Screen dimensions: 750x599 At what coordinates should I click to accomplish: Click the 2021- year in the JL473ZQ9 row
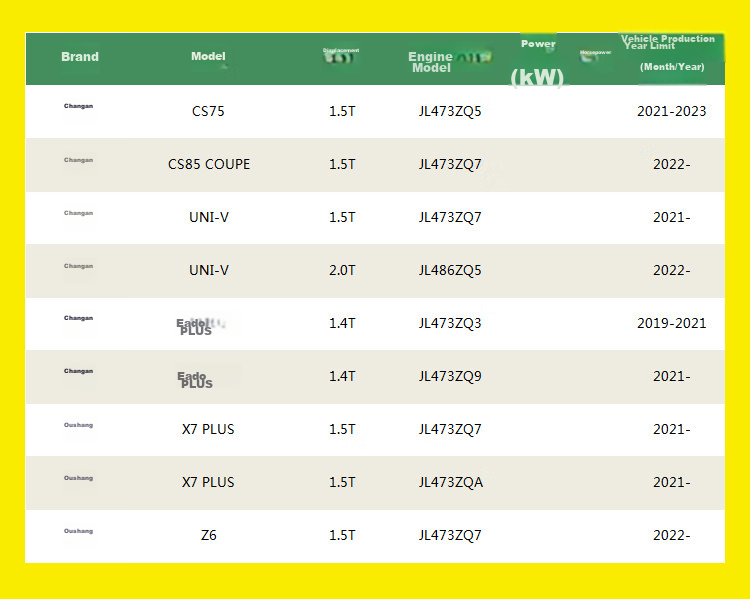click(672, 377)
